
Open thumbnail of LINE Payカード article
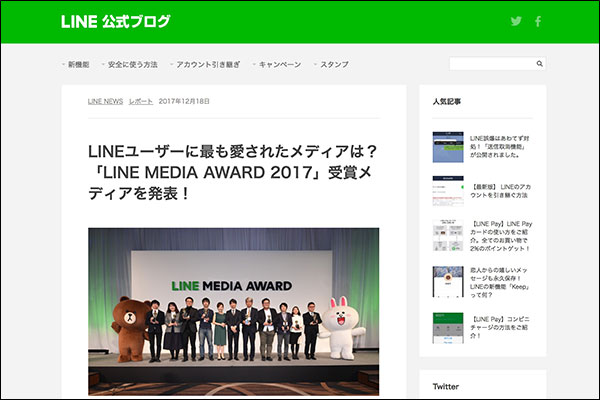(x=447, y=236)
